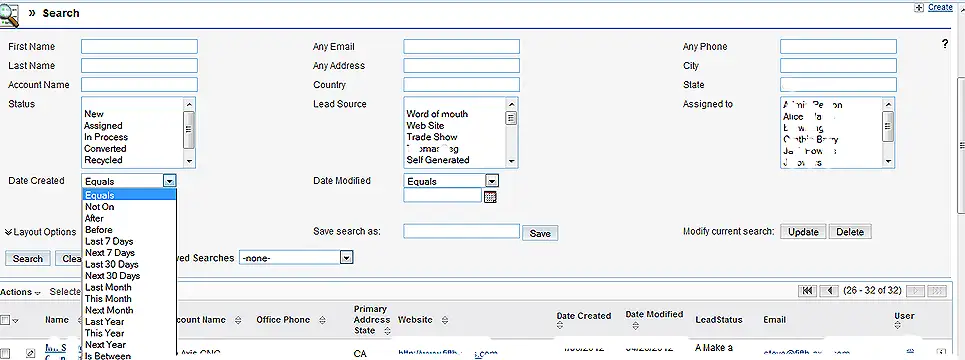Click the Last Name input field
Viewport: 965px width, 360px height.
[x=139, y=66]
